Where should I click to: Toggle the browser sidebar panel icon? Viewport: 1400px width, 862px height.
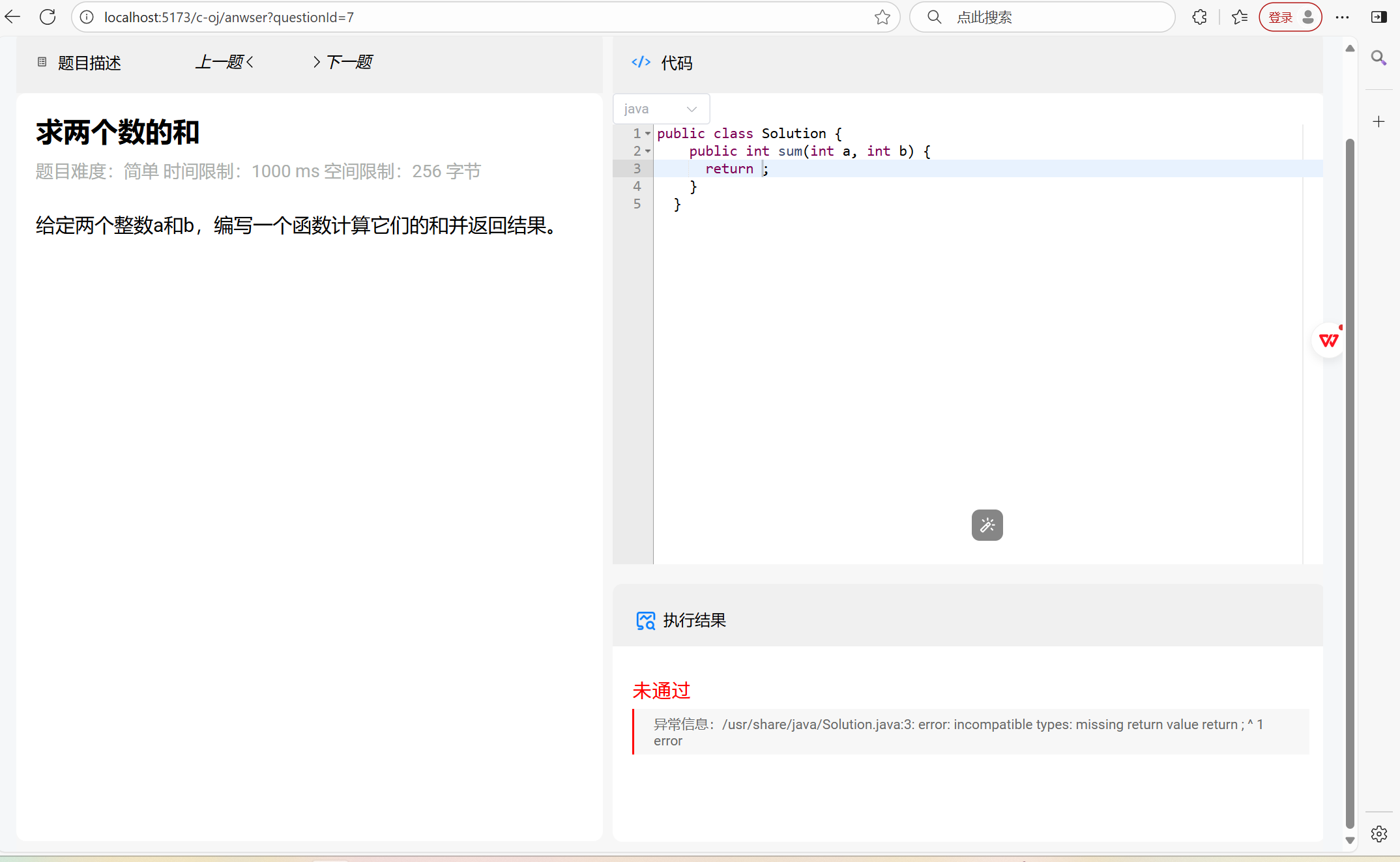[x=1378, y=18]
